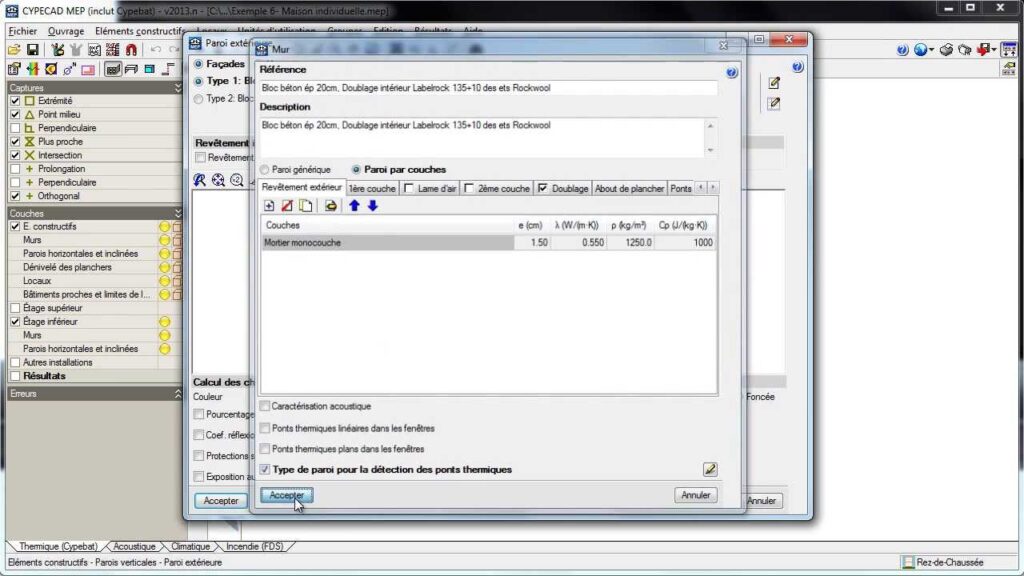Screen dimensions: 1024x576
Task: Select the Paroi générique radio button
Action: pos(265,170)
